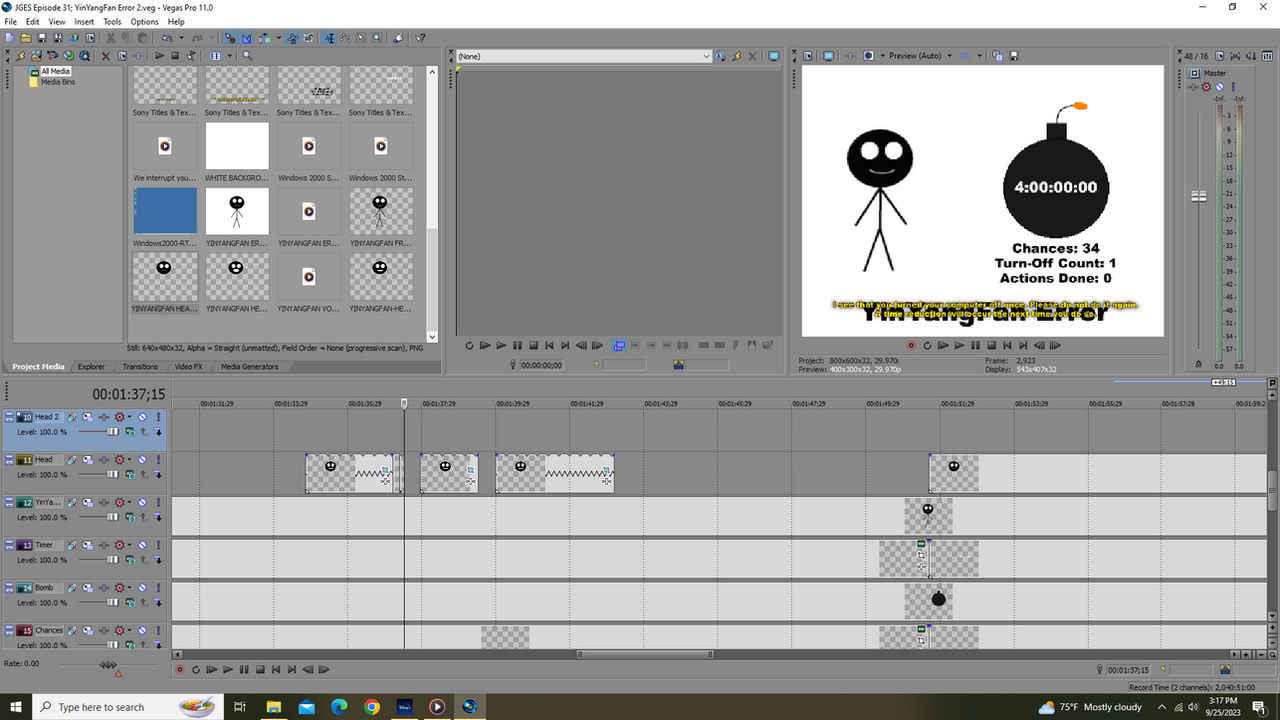The height and width of the screenshot is (720, 1280).
Task: Click the Level slider on the Chances track
Action: [112, 645]
